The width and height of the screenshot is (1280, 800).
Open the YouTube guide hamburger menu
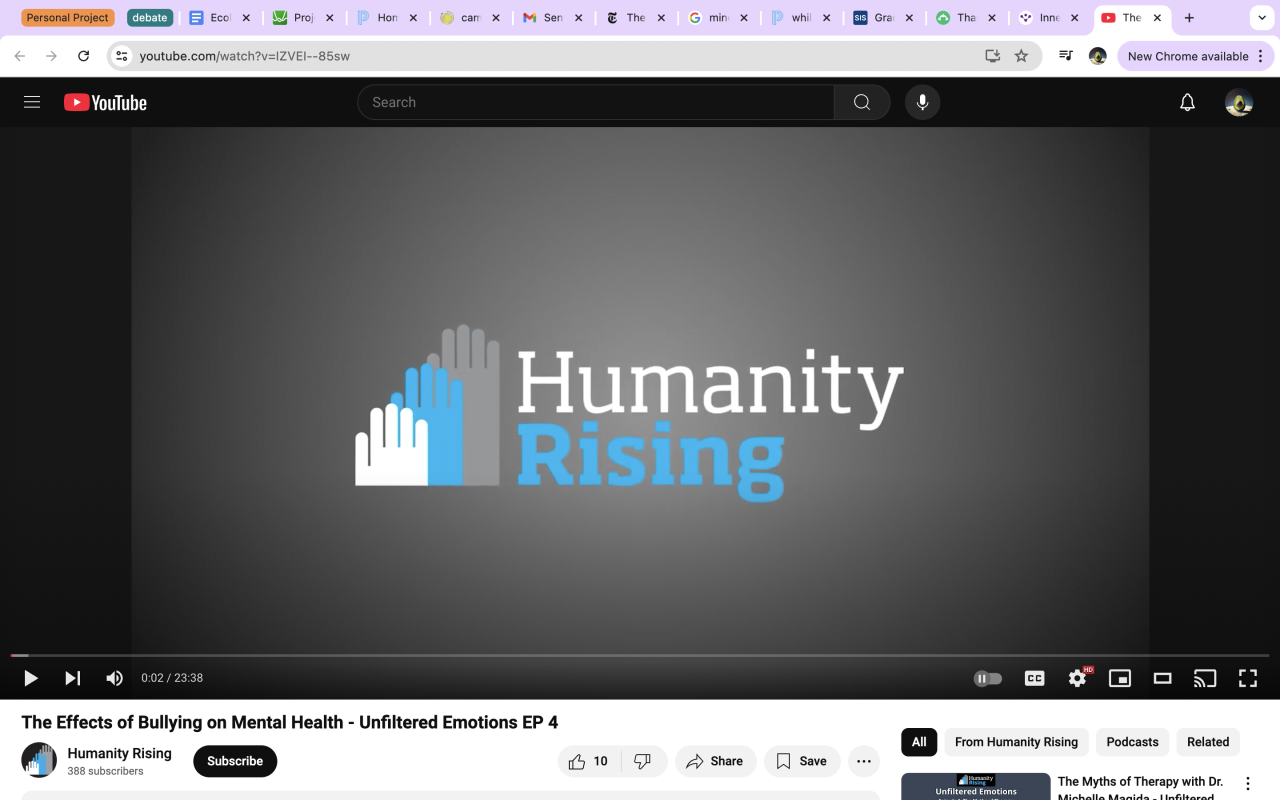pyautogui.click(x=32, y=102)
